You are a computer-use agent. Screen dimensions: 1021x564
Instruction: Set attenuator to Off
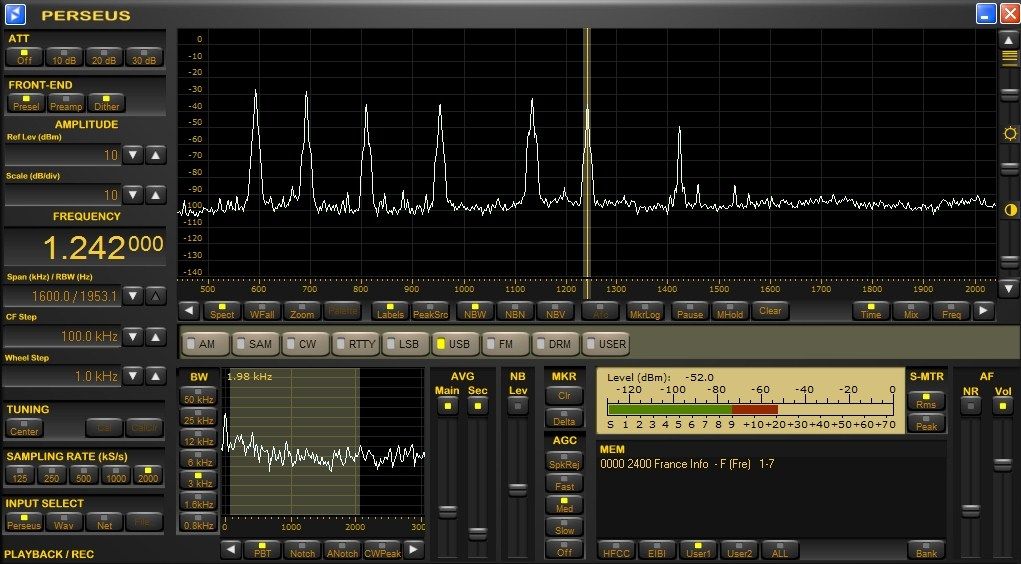[24, 57]
